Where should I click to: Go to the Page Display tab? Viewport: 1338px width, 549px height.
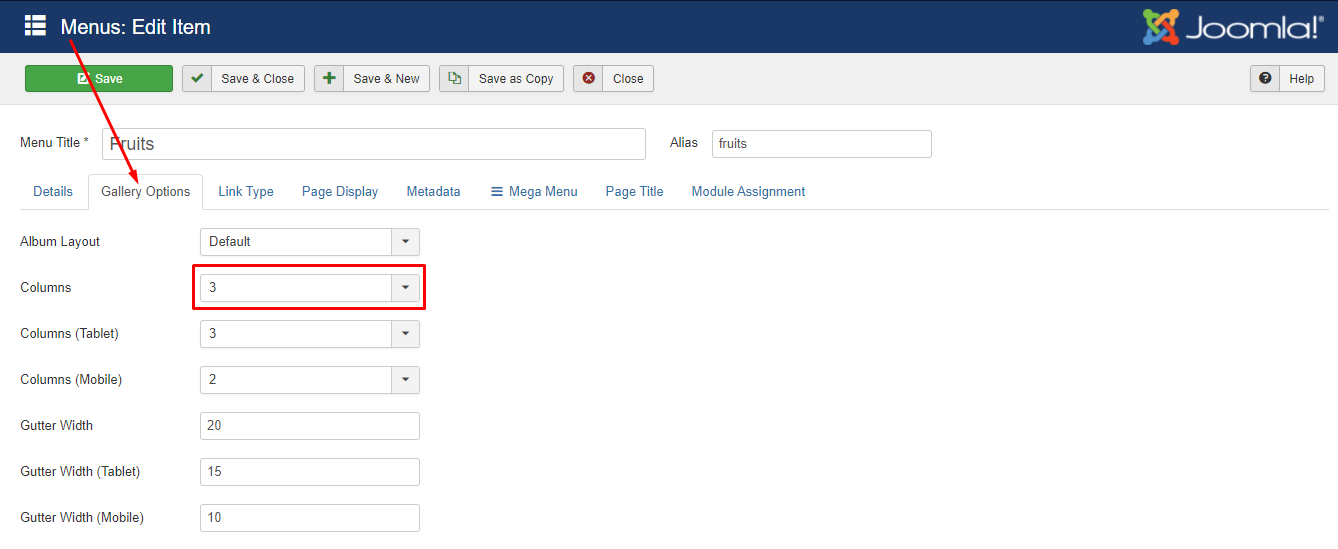click(x=340, y=192)
